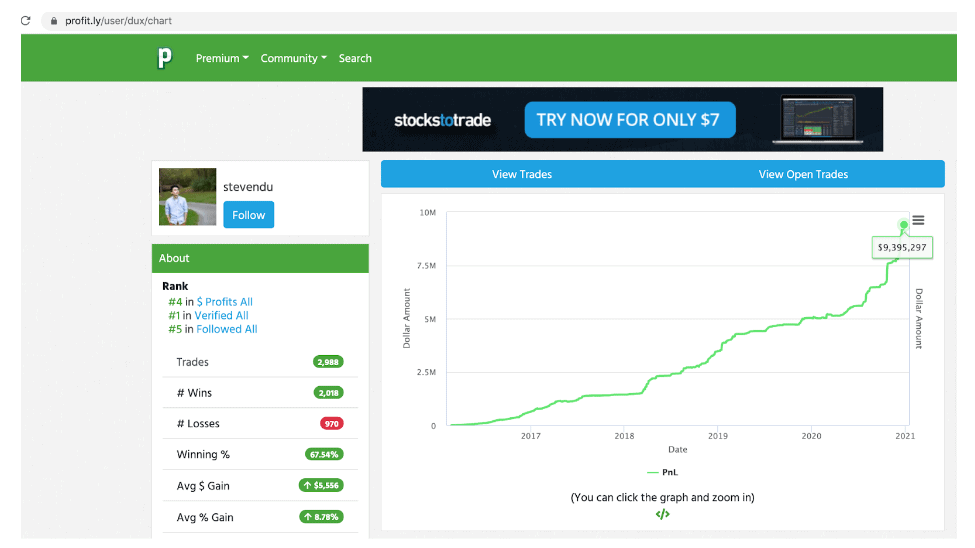Viewport: 975px width, 548px height.
Task: Click the green embed code icon
Action: pos(662,514)
